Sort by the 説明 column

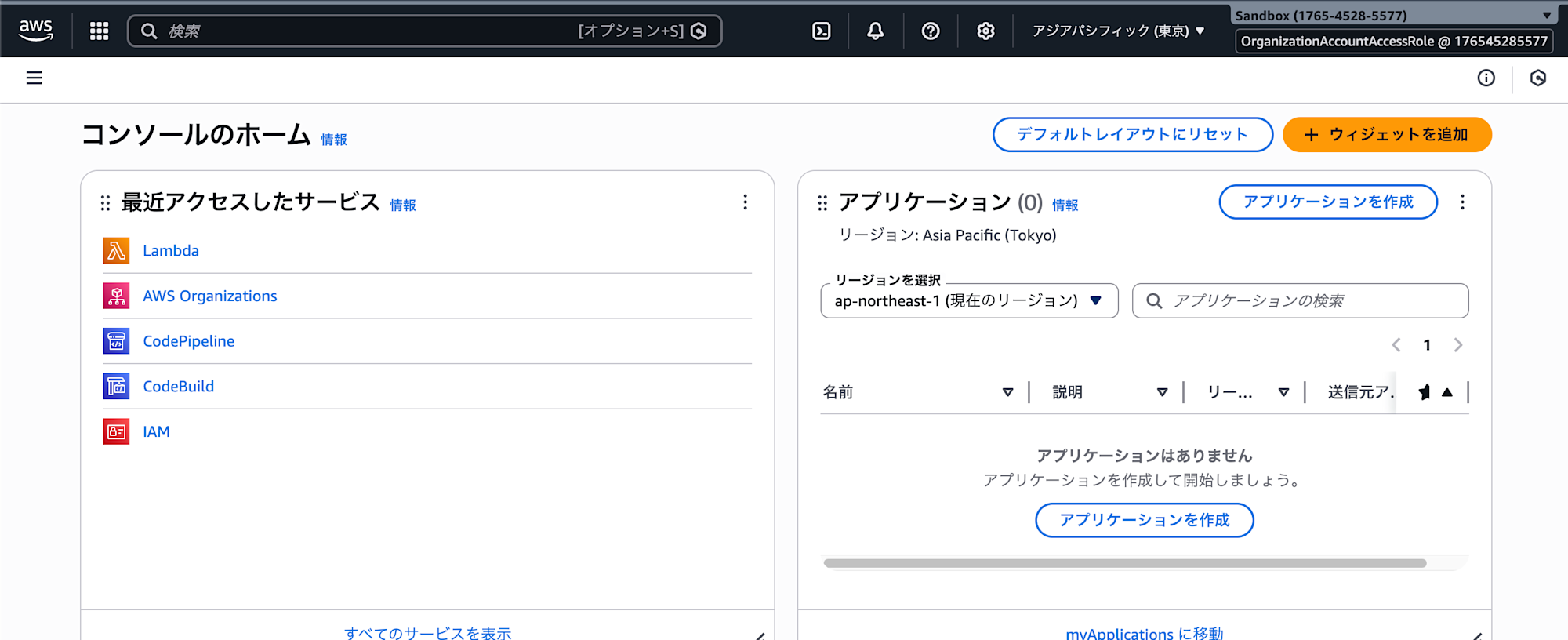(x=1162, y=392)
